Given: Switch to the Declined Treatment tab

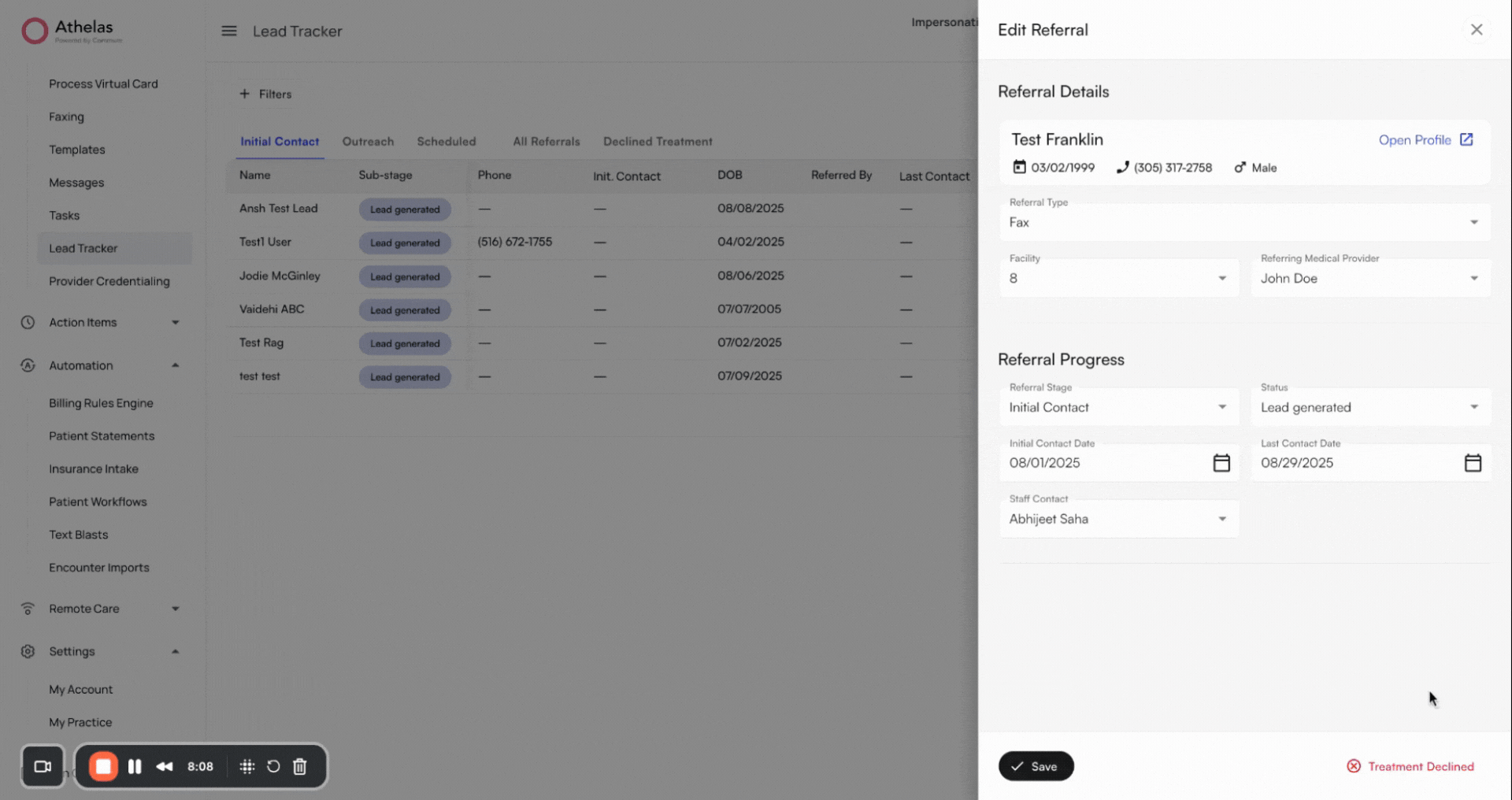Looking at the screenshot, I should [x=658, y=142].
